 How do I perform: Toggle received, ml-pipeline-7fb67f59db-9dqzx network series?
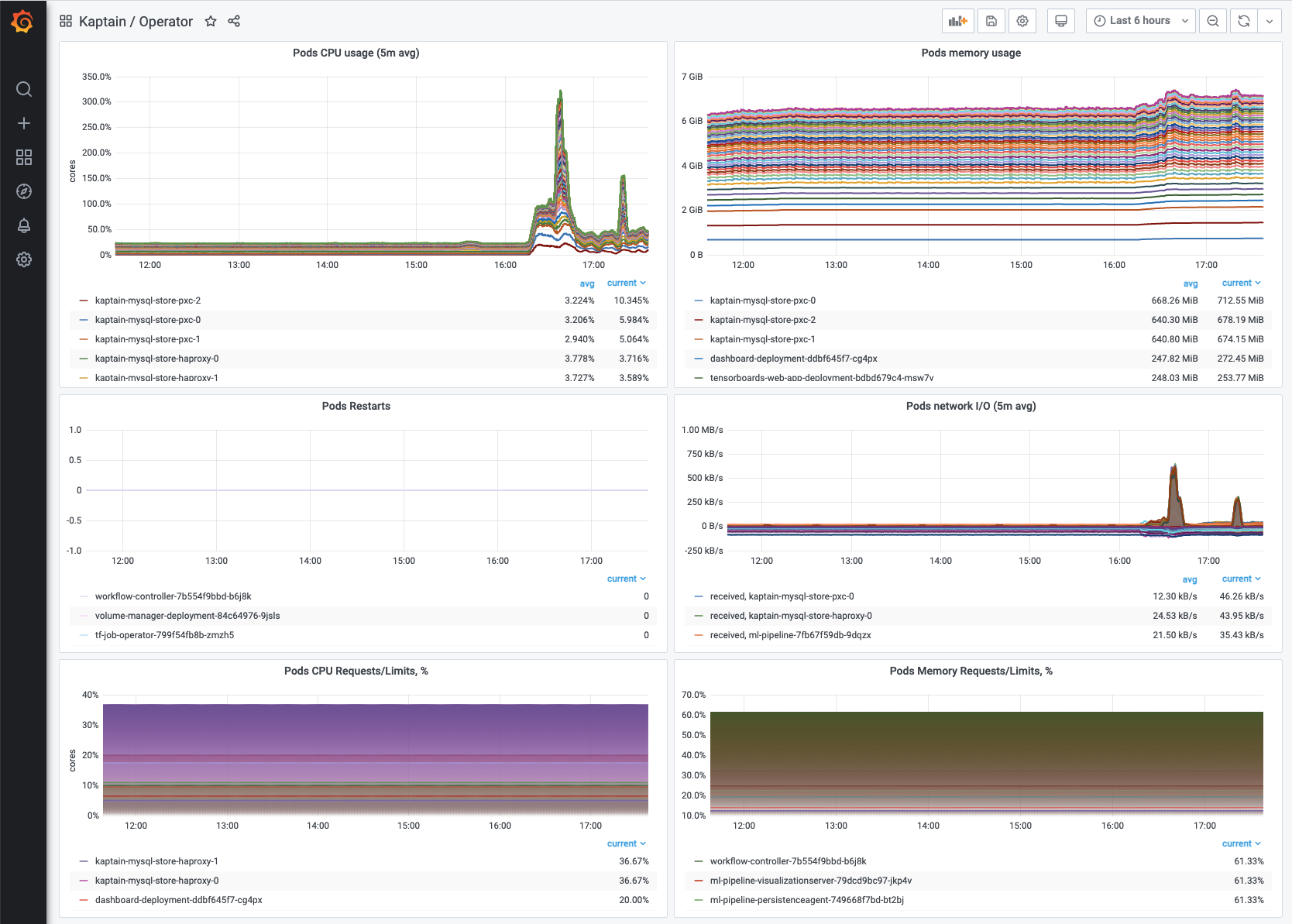click(791, 635)
